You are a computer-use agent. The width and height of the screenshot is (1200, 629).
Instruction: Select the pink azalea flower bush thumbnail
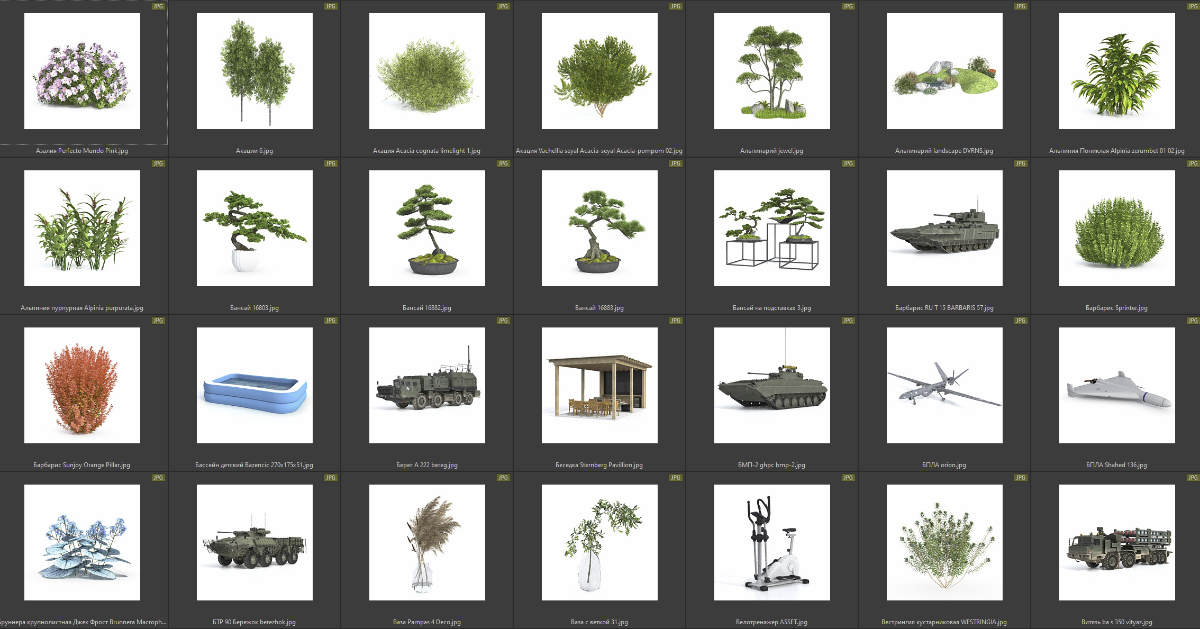(83, 71)
